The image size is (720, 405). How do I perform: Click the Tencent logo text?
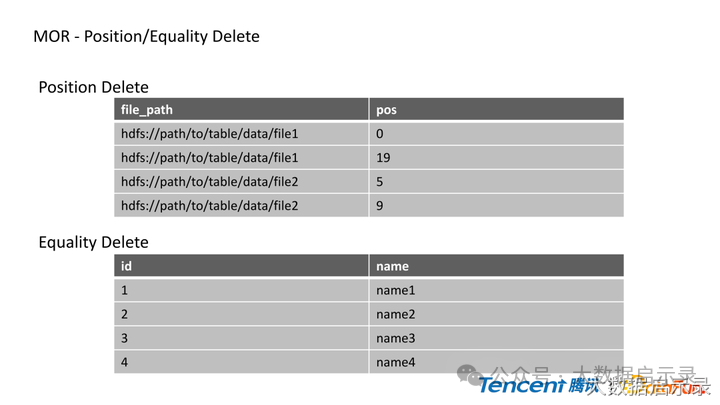coord(521,386)
